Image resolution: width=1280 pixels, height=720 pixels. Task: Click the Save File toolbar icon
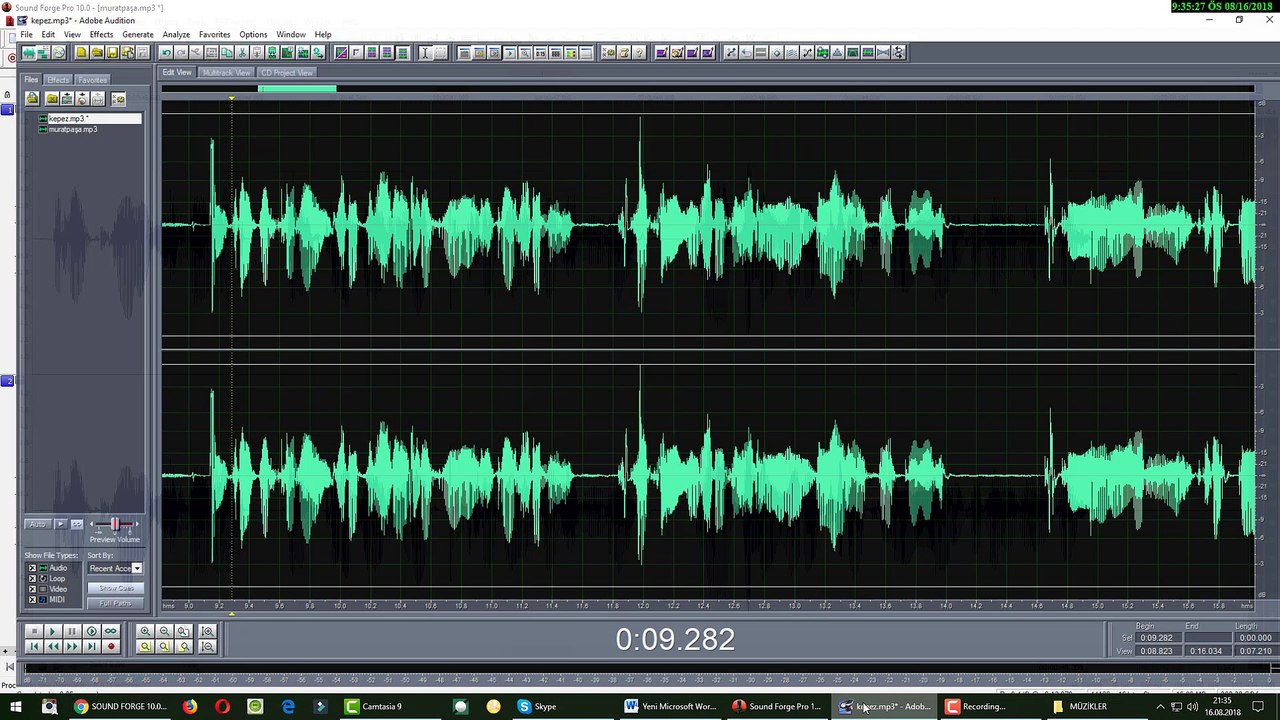112,52
